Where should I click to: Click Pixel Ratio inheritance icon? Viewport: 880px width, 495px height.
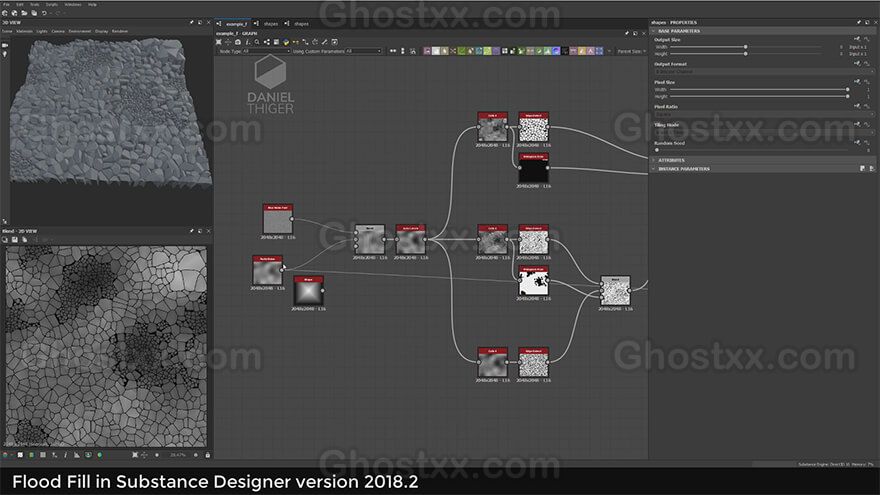857,106
